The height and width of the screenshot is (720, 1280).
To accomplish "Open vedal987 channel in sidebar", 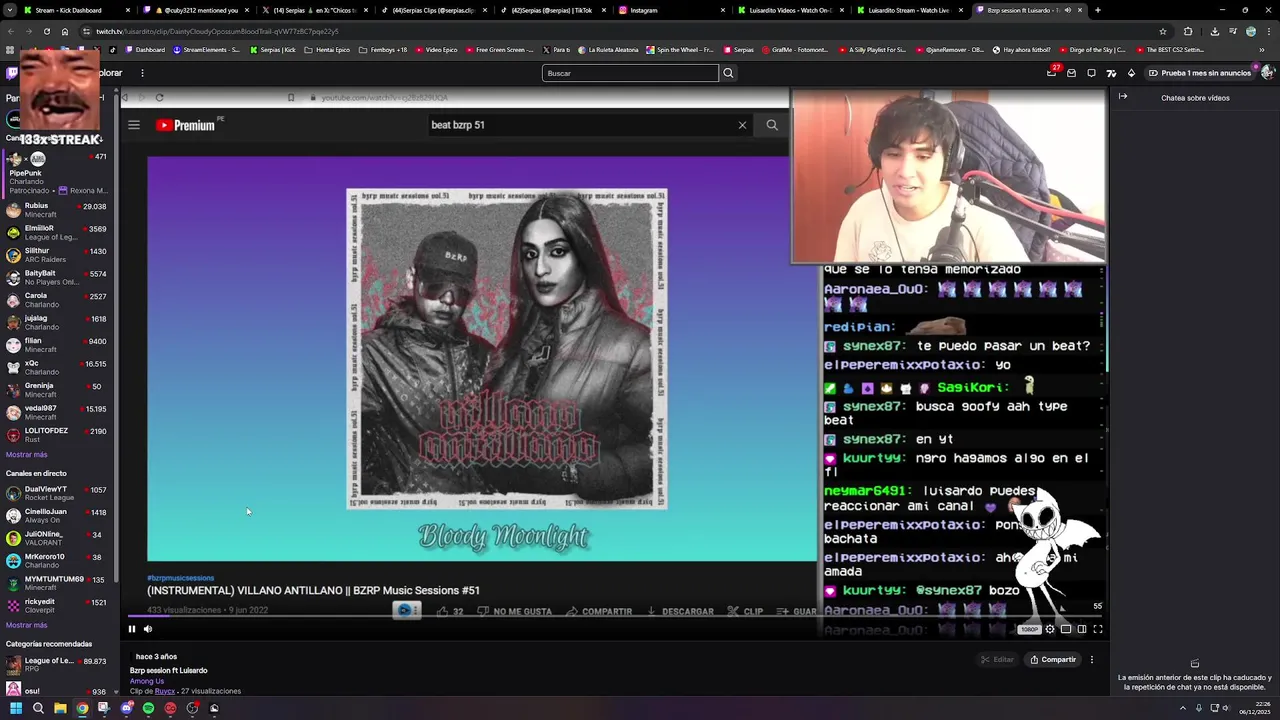I will click(x=58, y=412).
